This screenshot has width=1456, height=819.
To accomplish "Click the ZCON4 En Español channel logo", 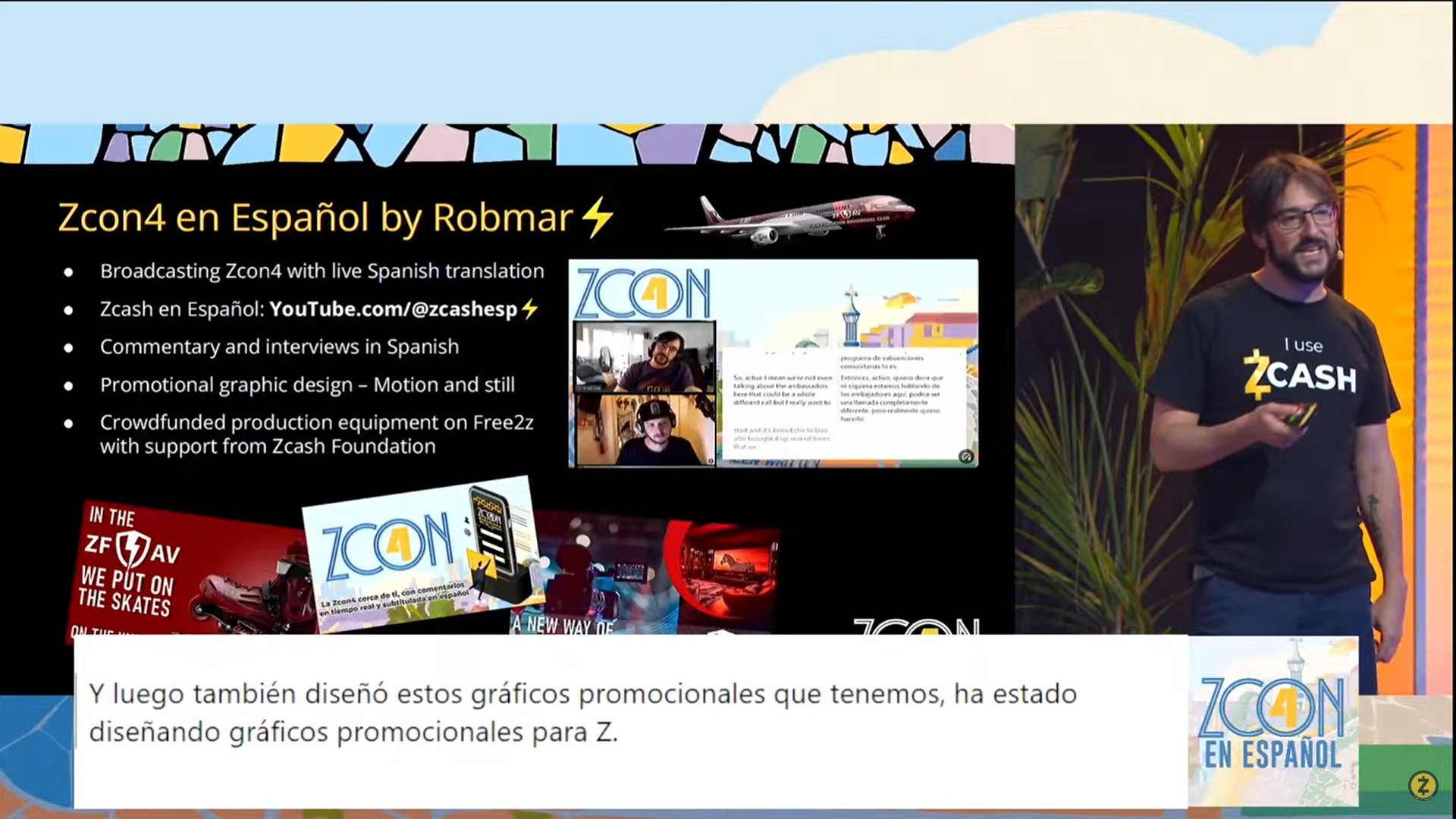I will click(1273, 721).
